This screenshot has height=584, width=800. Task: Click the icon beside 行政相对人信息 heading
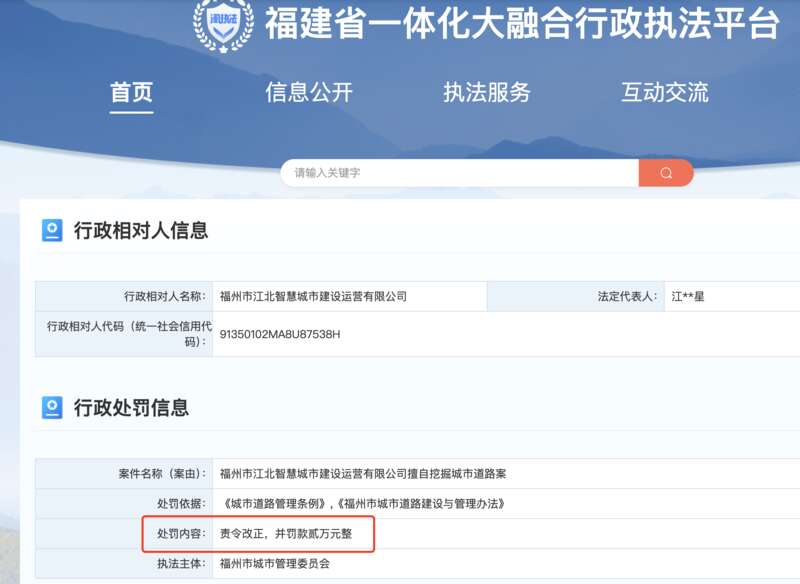pos(52,231)
